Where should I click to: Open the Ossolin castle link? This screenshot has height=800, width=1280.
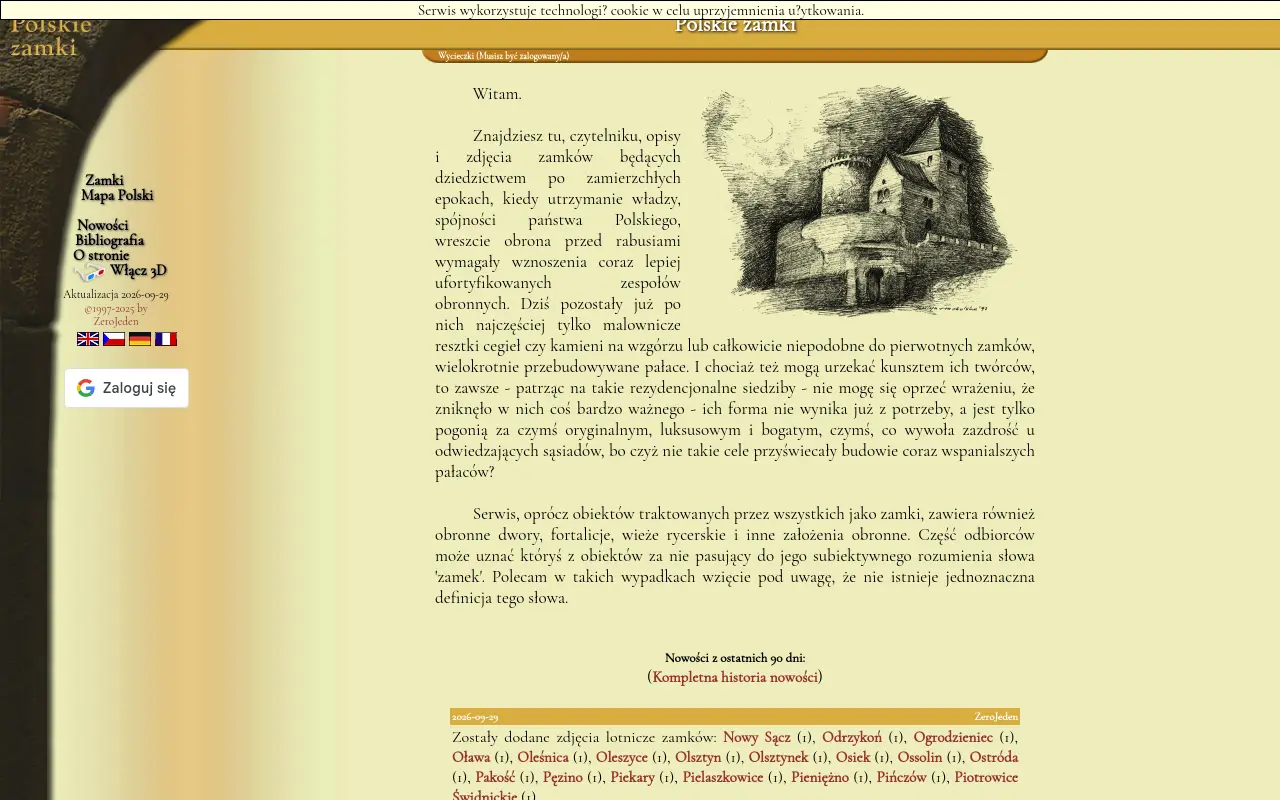(x=920, y=757)
